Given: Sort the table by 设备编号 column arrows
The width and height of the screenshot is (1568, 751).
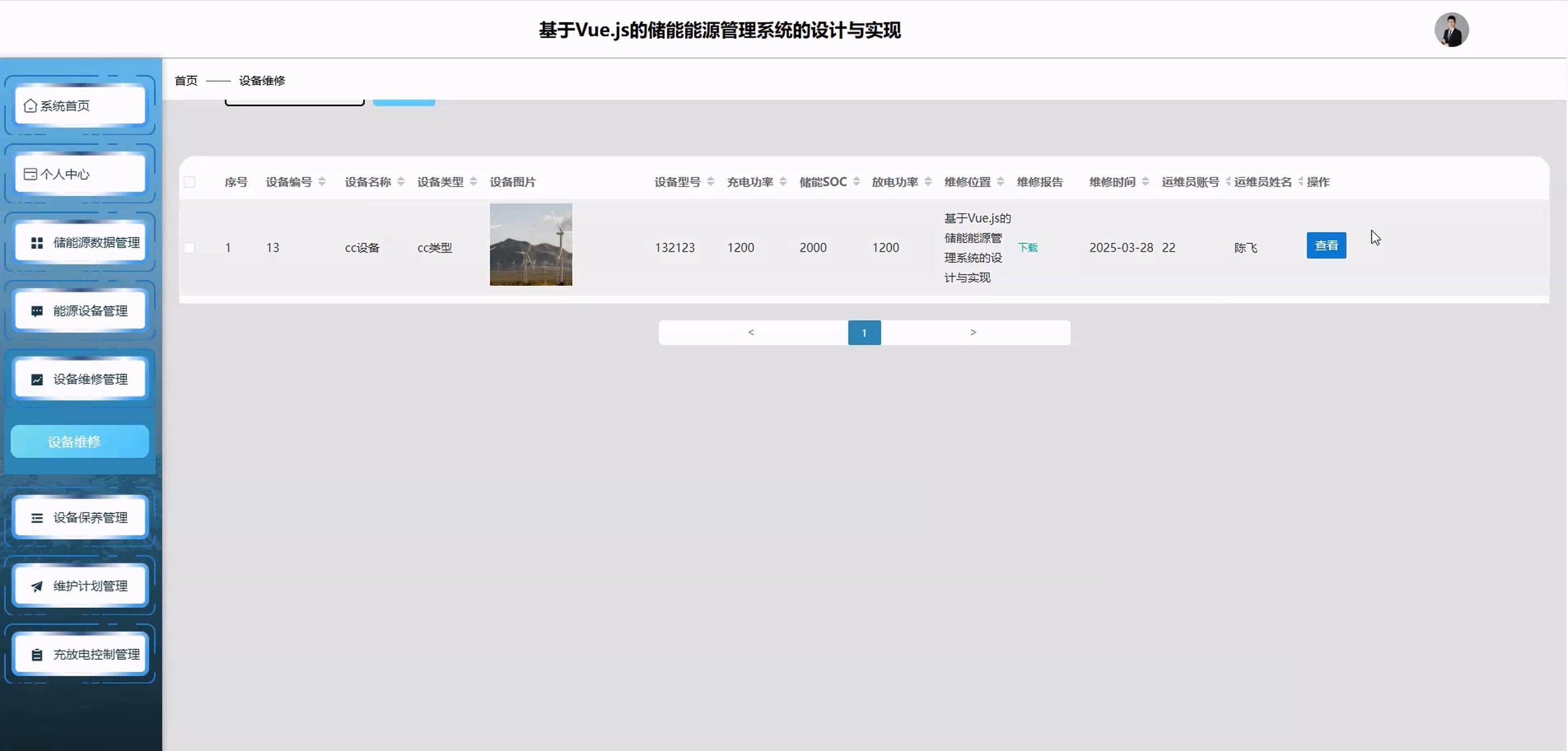Looking at the screenshot, I should click(x=322, y=182).
